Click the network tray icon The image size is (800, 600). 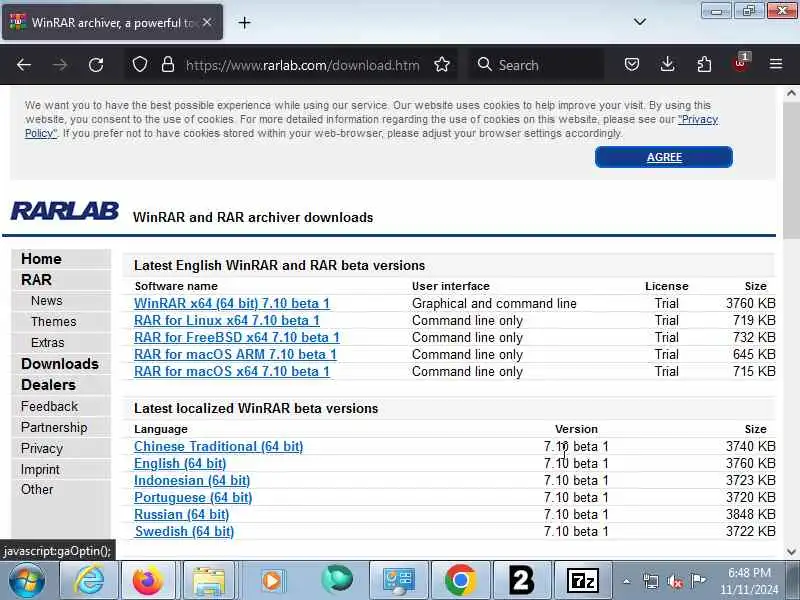pos(651,581)
